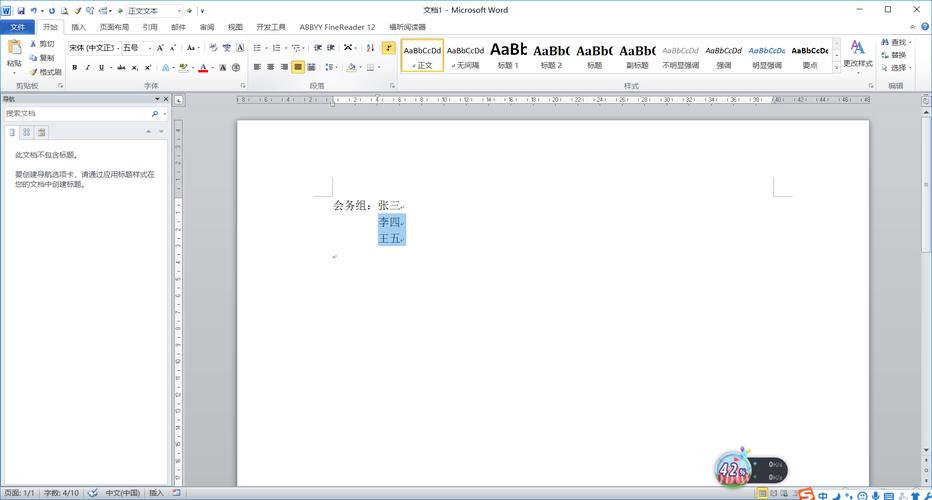Open the Insert (插入) ribbon tab
Viewport: 932px width, 500px height.
click(x=78, y=27)
